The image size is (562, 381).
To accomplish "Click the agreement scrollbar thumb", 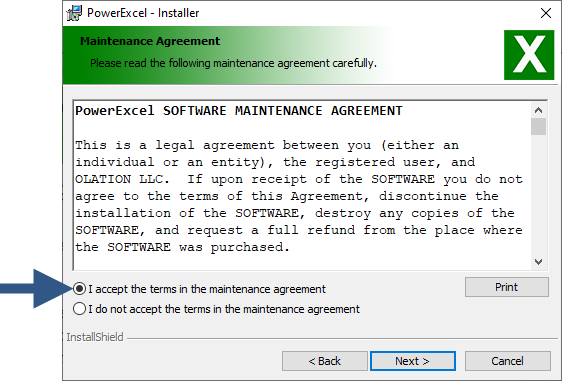I will pyautogui.click(x=538, y=127).
